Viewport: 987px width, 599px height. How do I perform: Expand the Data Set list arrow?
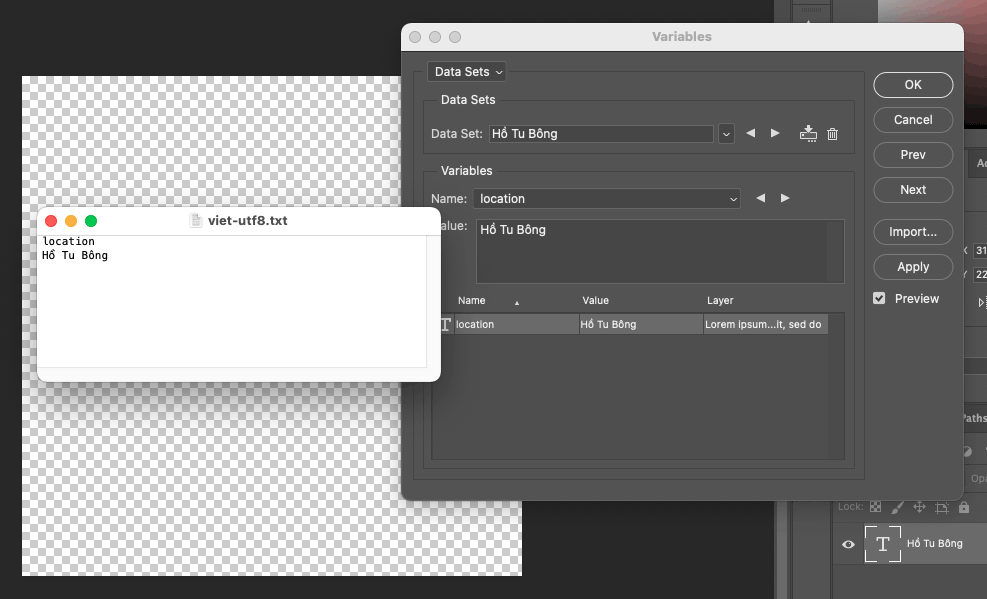[x=726, y=134]
